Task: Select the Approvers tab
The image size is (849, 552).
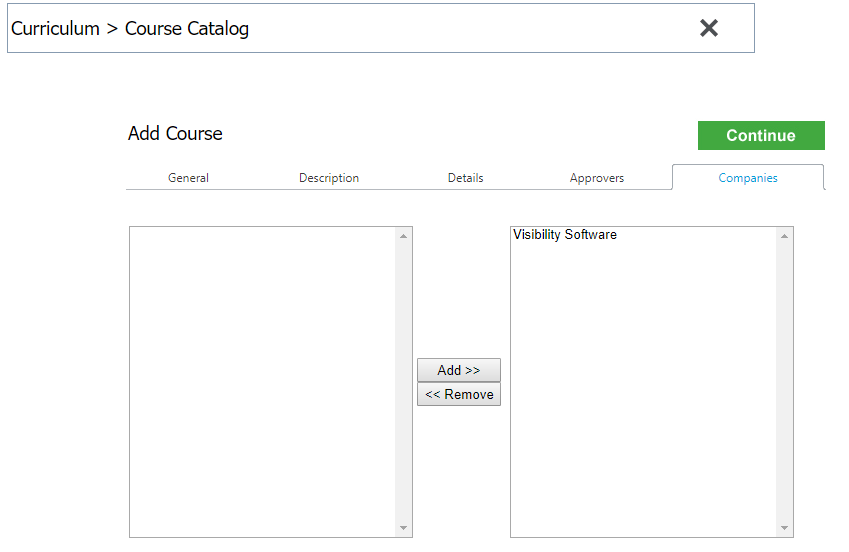Action: [597, 178]
